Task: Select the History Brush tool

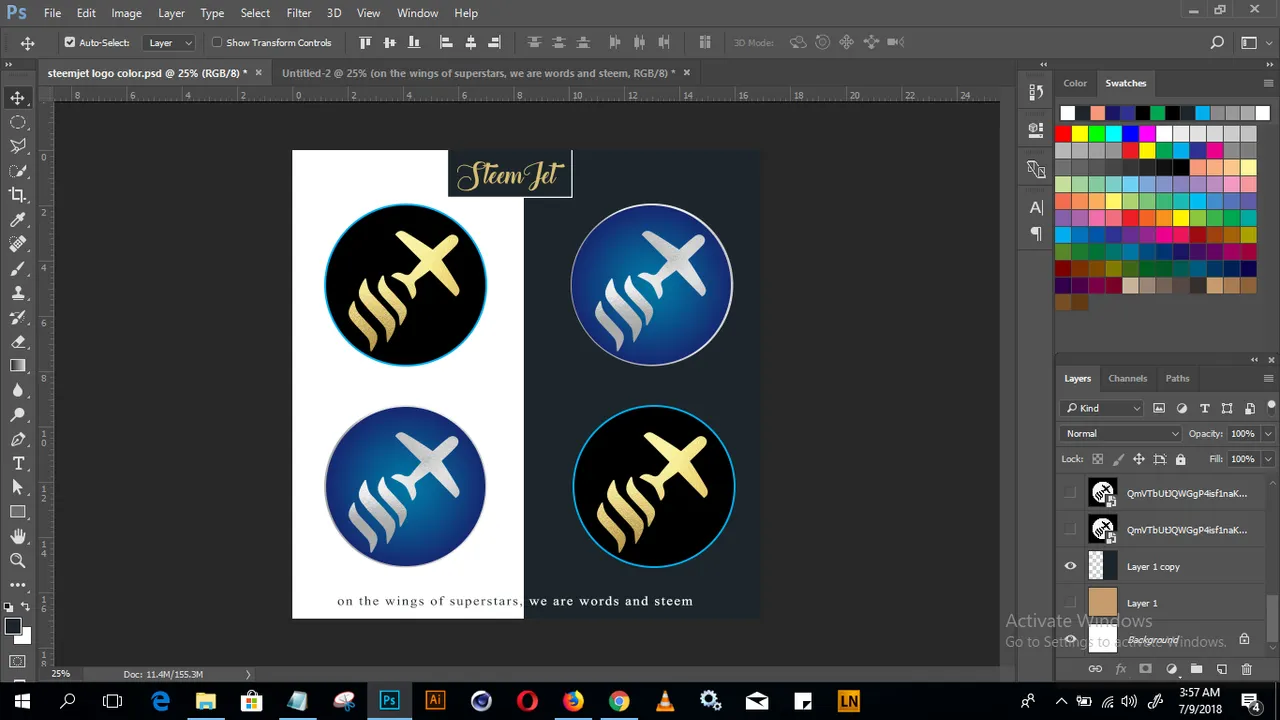Action: [x=18, y=318]
